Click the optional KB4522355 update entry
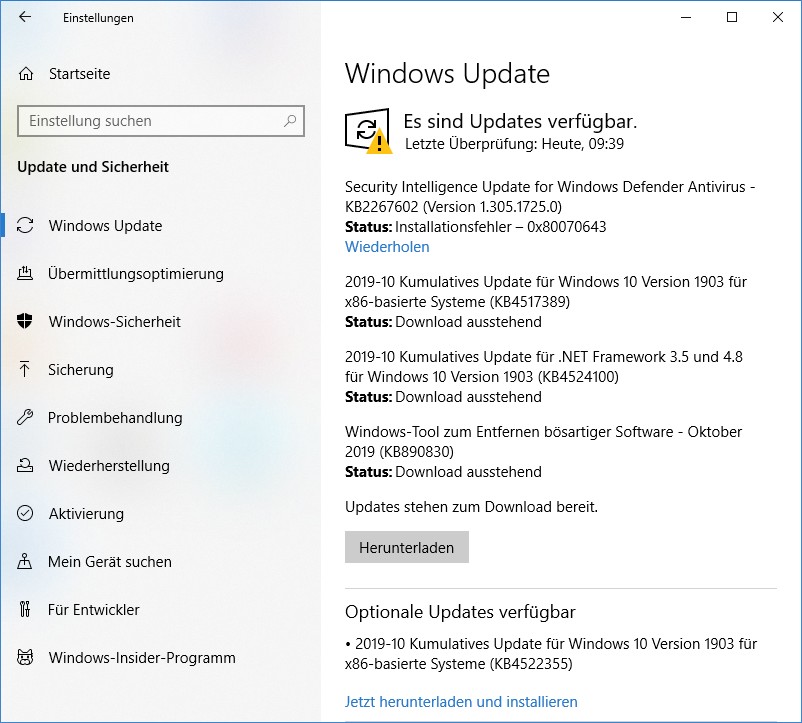802x723 pixels. point(551,653)
